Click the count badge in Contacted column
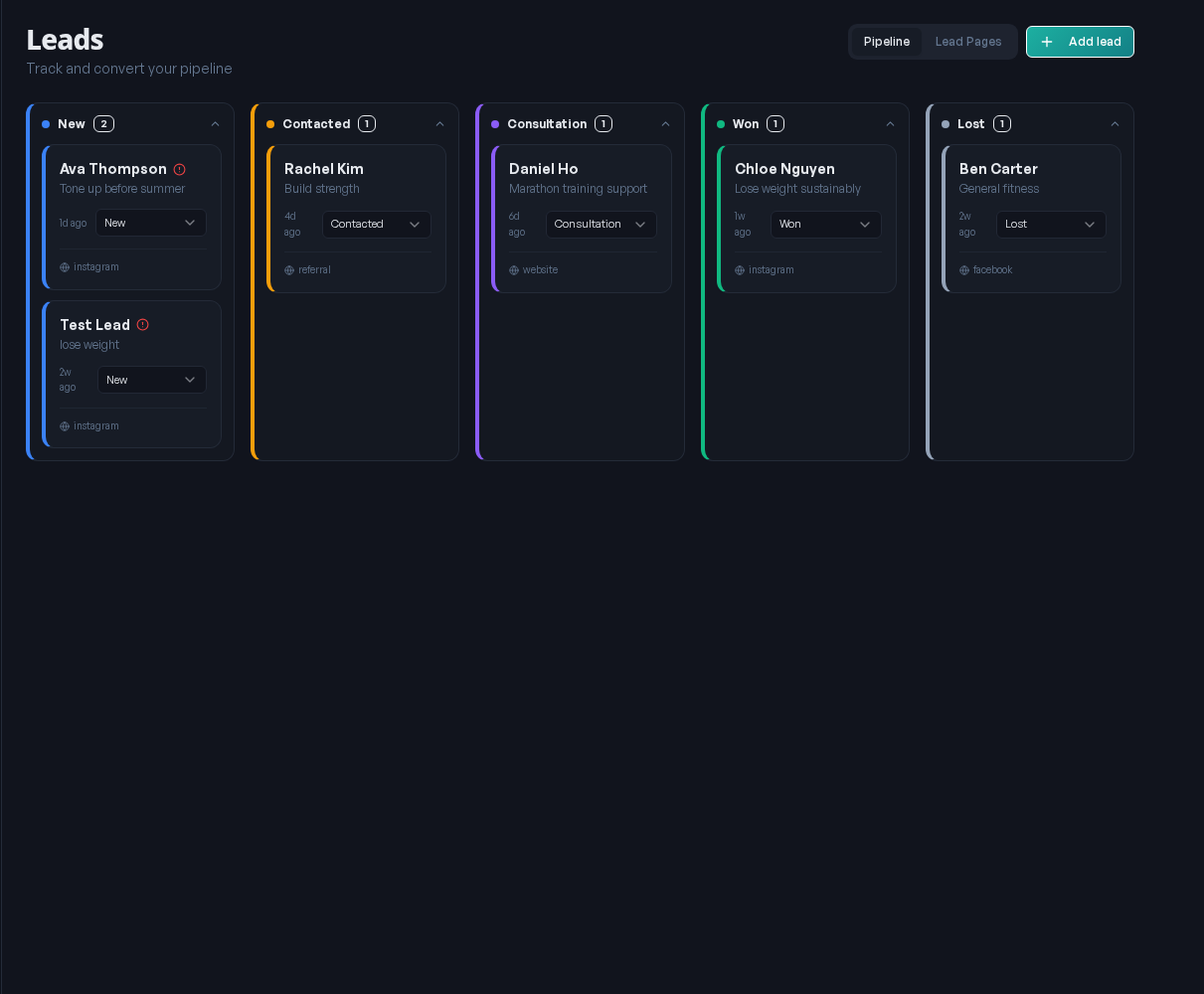 367,124
